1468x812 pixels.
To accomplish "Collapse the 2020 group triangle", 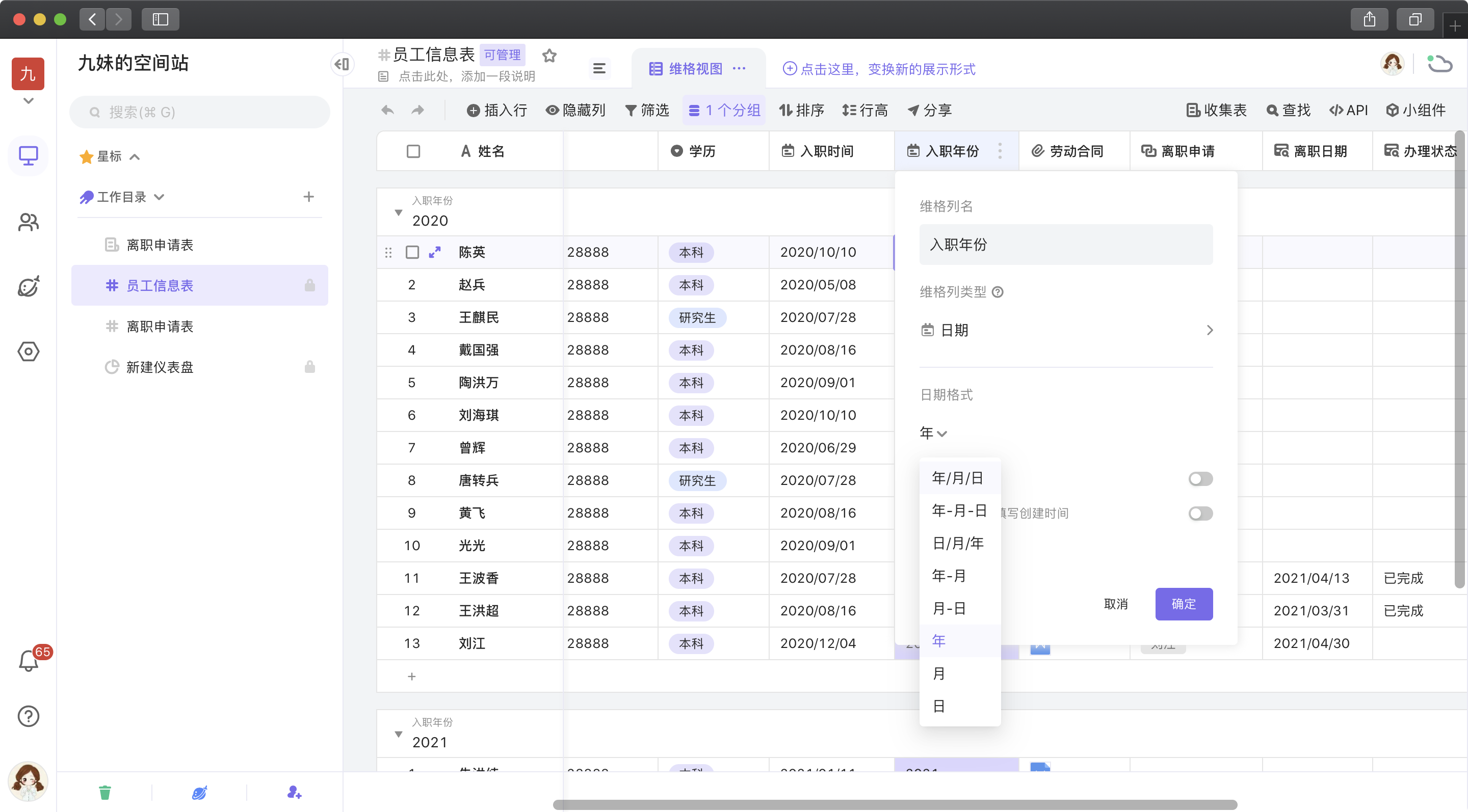I will (x=398, y=212).
